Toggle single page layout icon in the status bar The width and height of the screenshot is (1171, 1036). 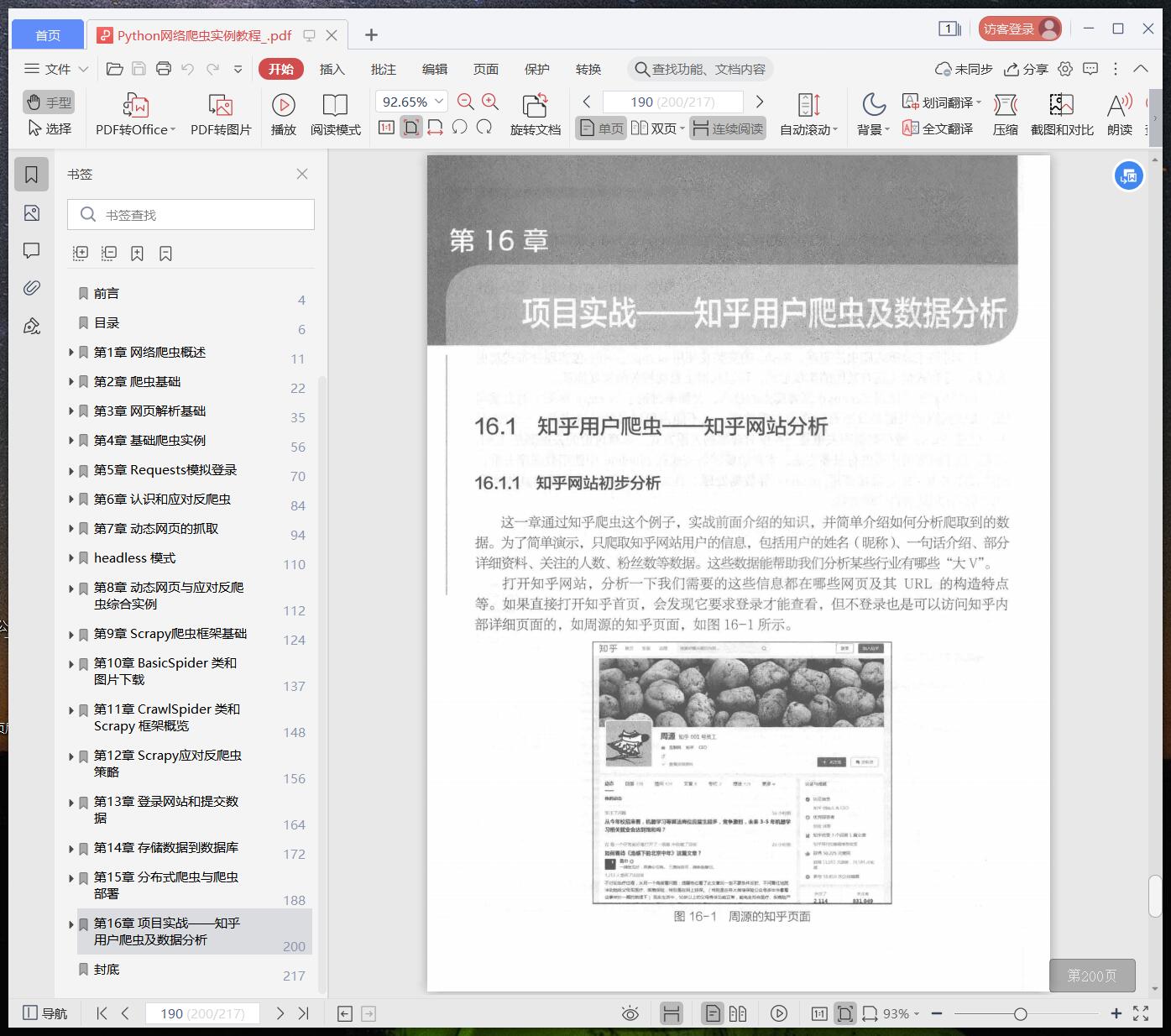[x=713, y=1013]
